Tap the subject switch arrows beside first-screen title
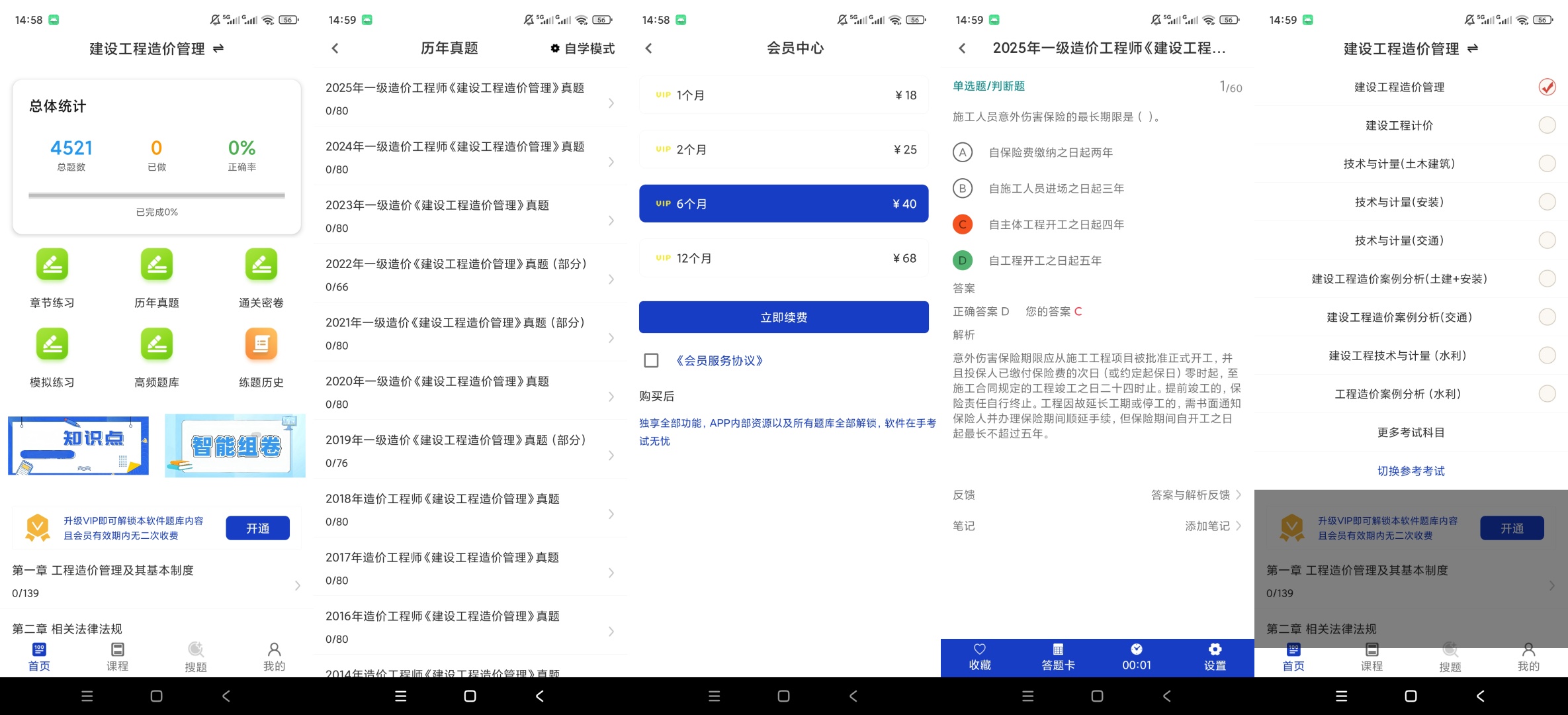1568x715 pixels. [x=218, y=48]
